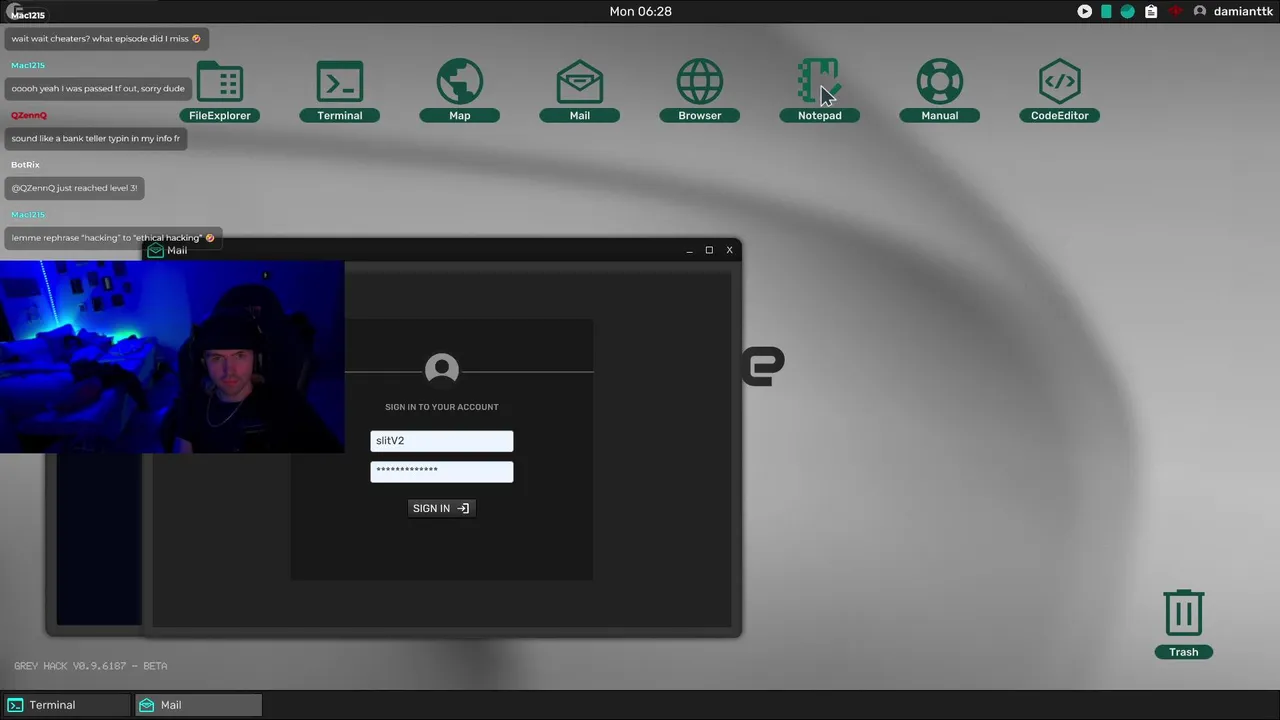Click the green rectangle status icon
1280x720 pixels.
1106,11
